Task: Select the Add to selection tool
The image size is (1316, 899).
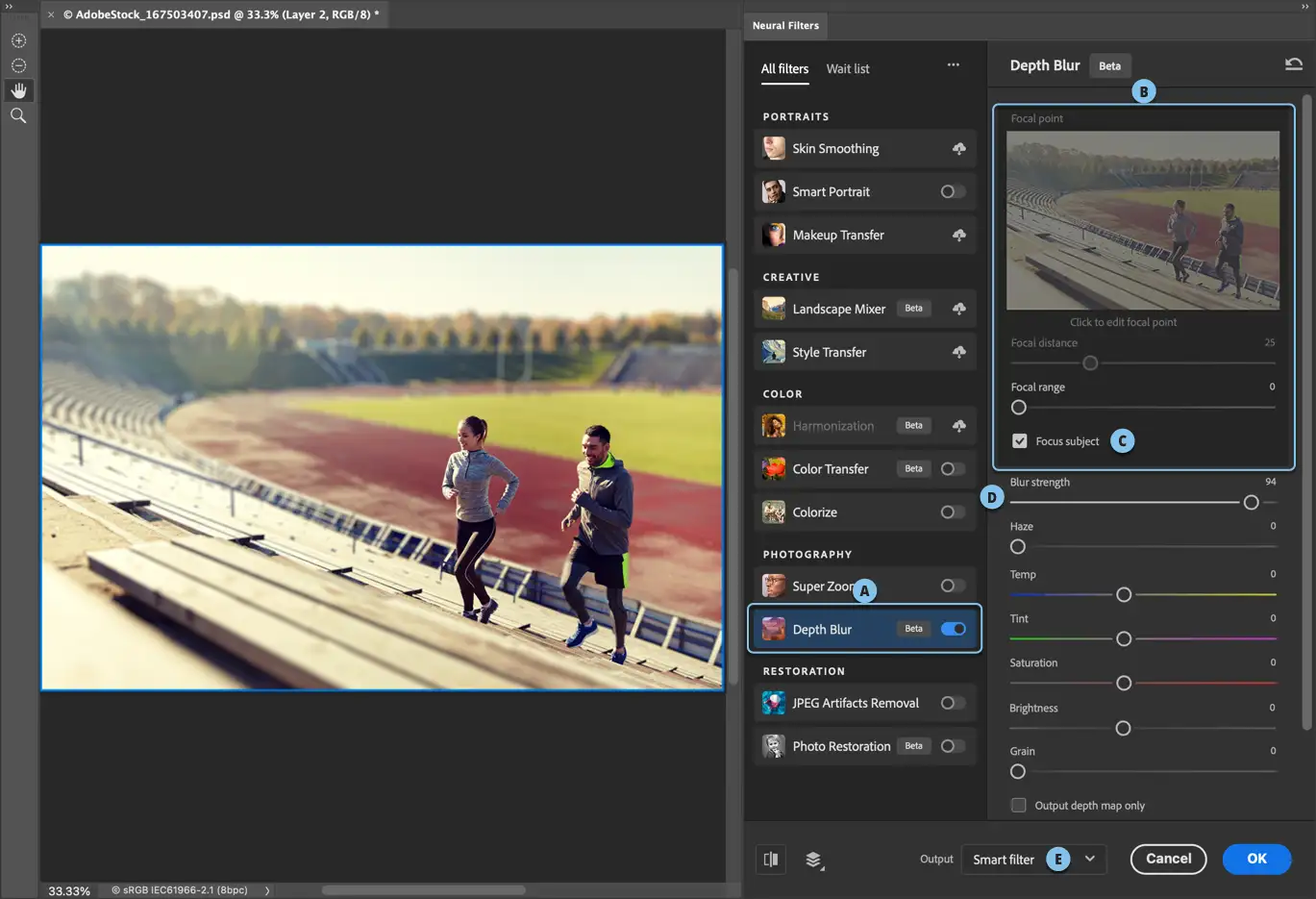Action: click(18, 40)
